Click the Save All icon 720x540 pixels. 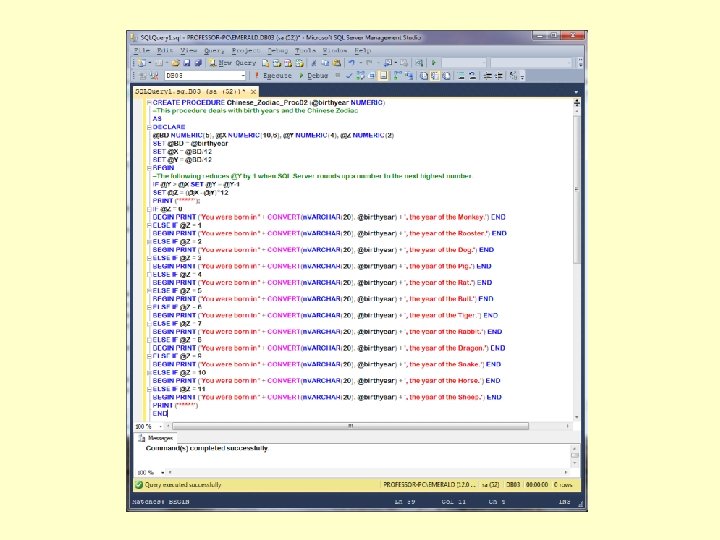198,62
